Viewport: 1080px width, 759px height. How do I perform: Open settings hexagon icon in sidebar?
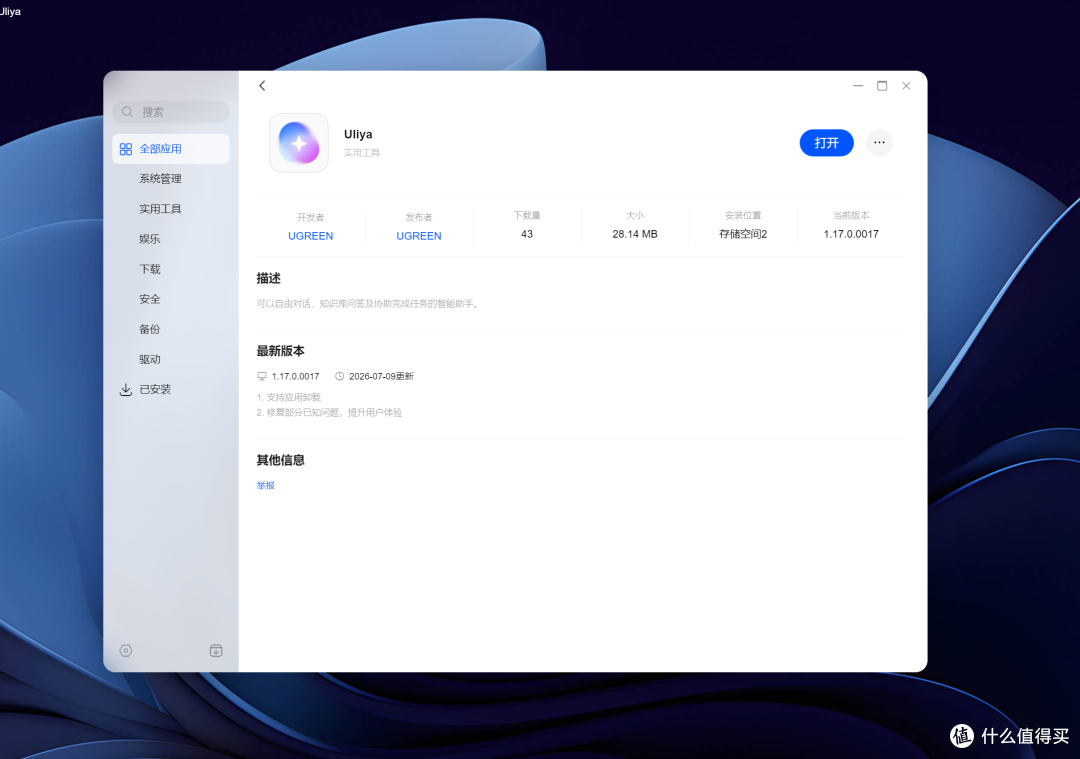(125, 650)
